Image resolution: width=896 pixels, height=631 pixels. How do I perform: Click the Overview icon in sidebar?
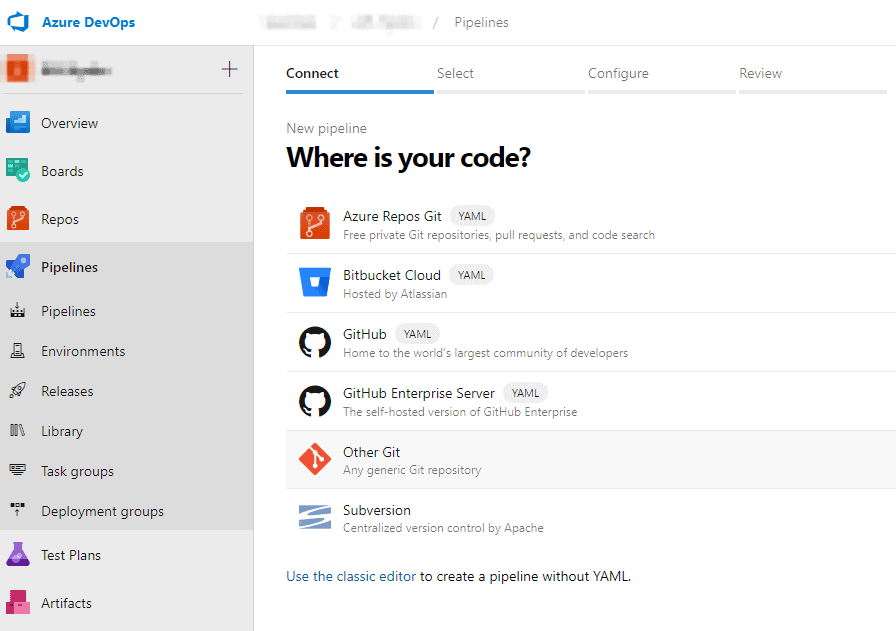[18, 123]
